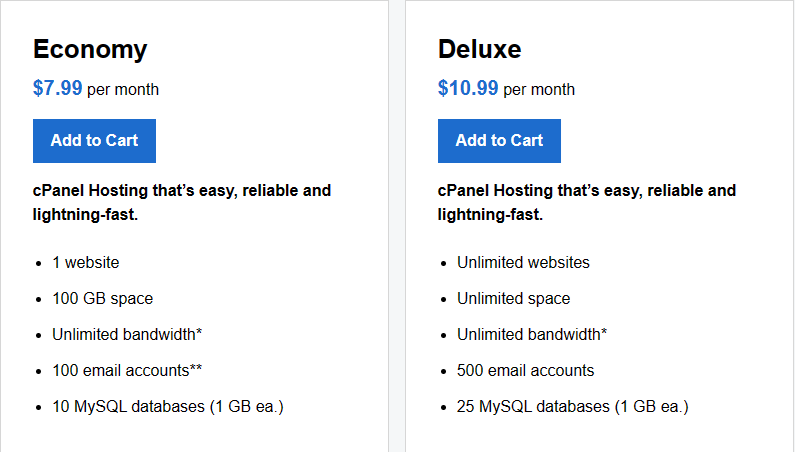Click 'per month' next to $7.99

click(123, 90)
